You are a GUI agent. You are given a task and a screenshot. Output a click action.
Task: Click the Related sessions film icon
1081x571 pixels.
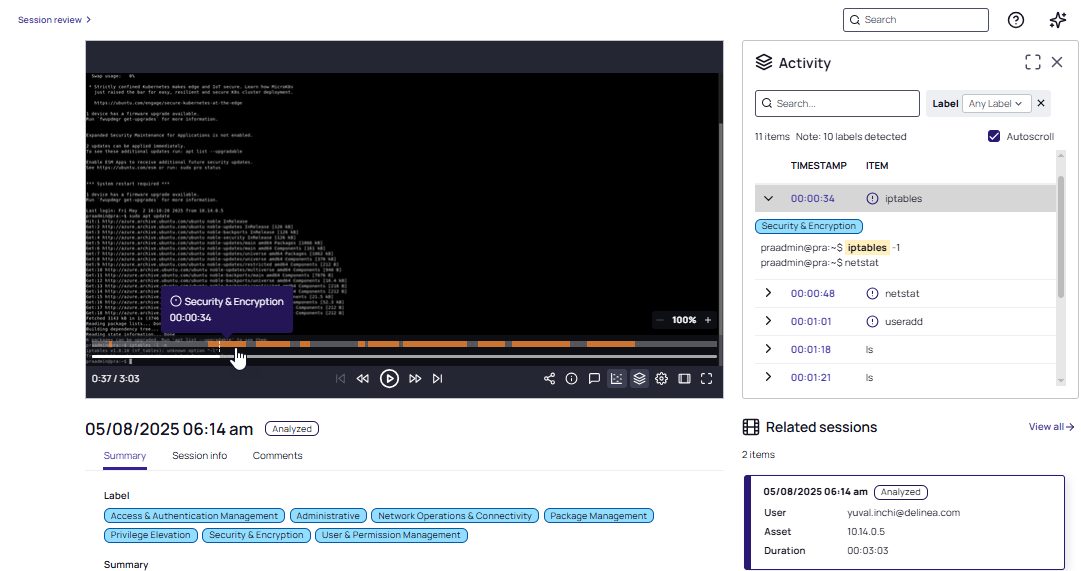point(751,427)
